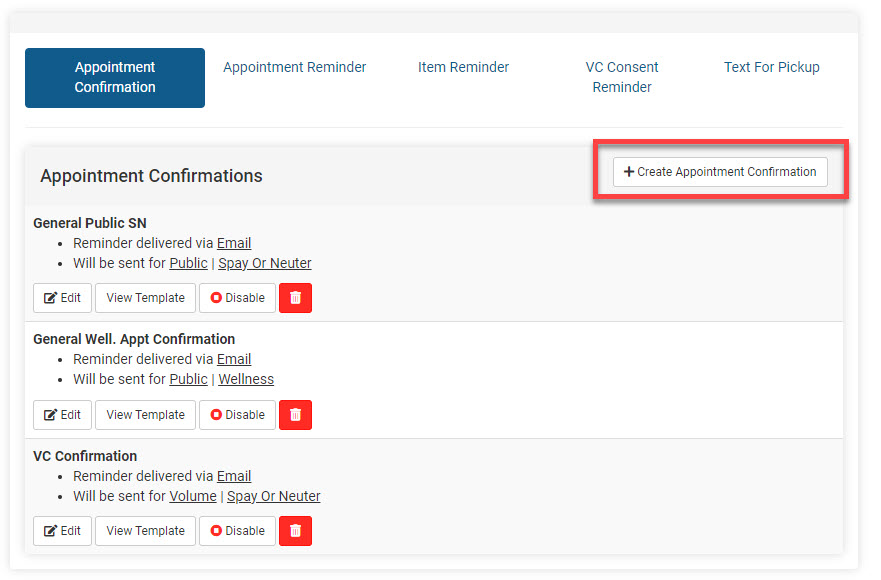Edit the General Public SN confirmation
Image resolution: width=881 pixels, height=580 pixels.
point(62,298)
